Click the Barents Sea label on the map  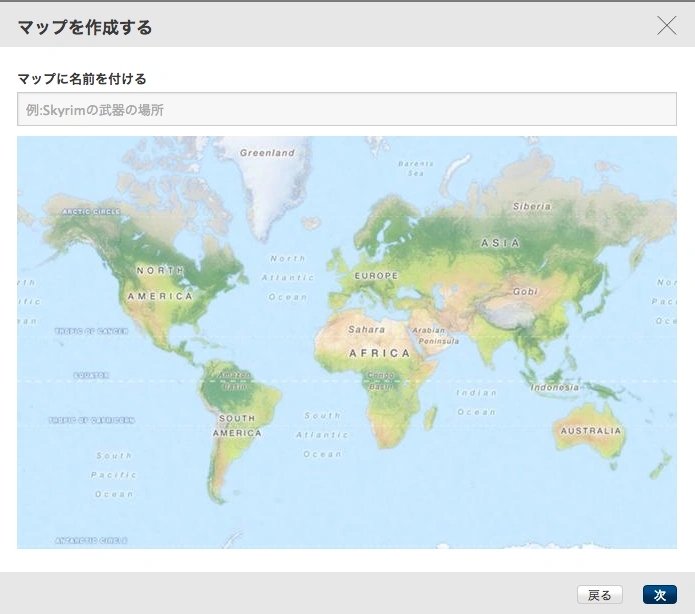click(x=416, y=168)
